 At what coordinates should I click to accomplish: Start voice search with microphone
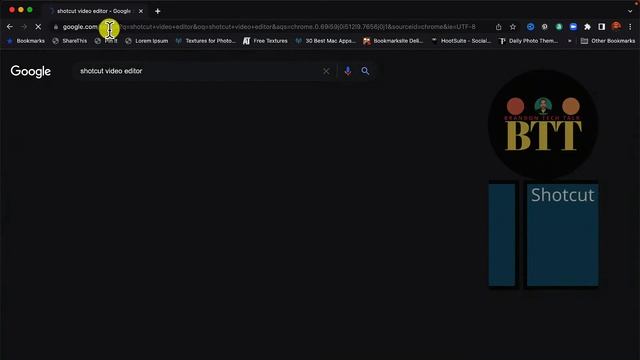click(x=347, y=71)
